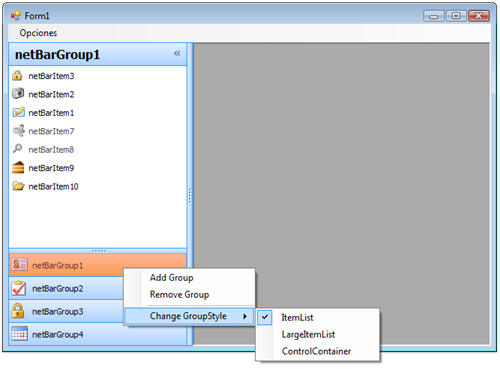500x369 pixels.
Task: Open the Opciones menu
Action: 38,33
